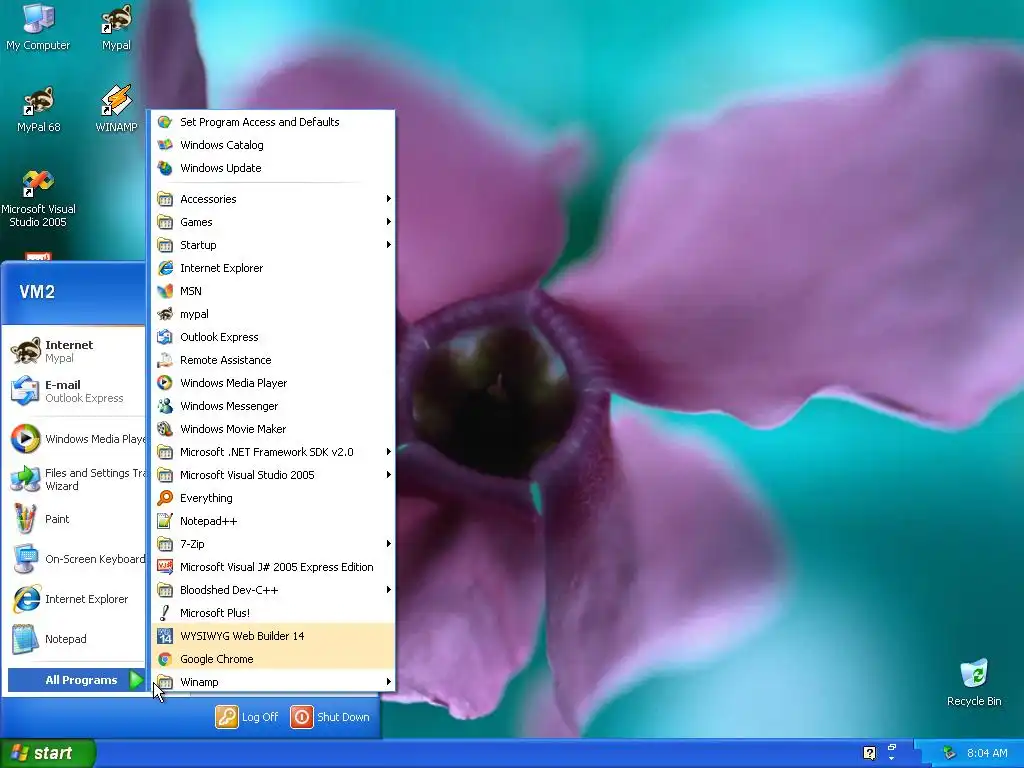The width and height of the screenshot is (1024, 768).
Task: Expand the Bloodshed Dev-C++ submenu
Action: [273, 590]
